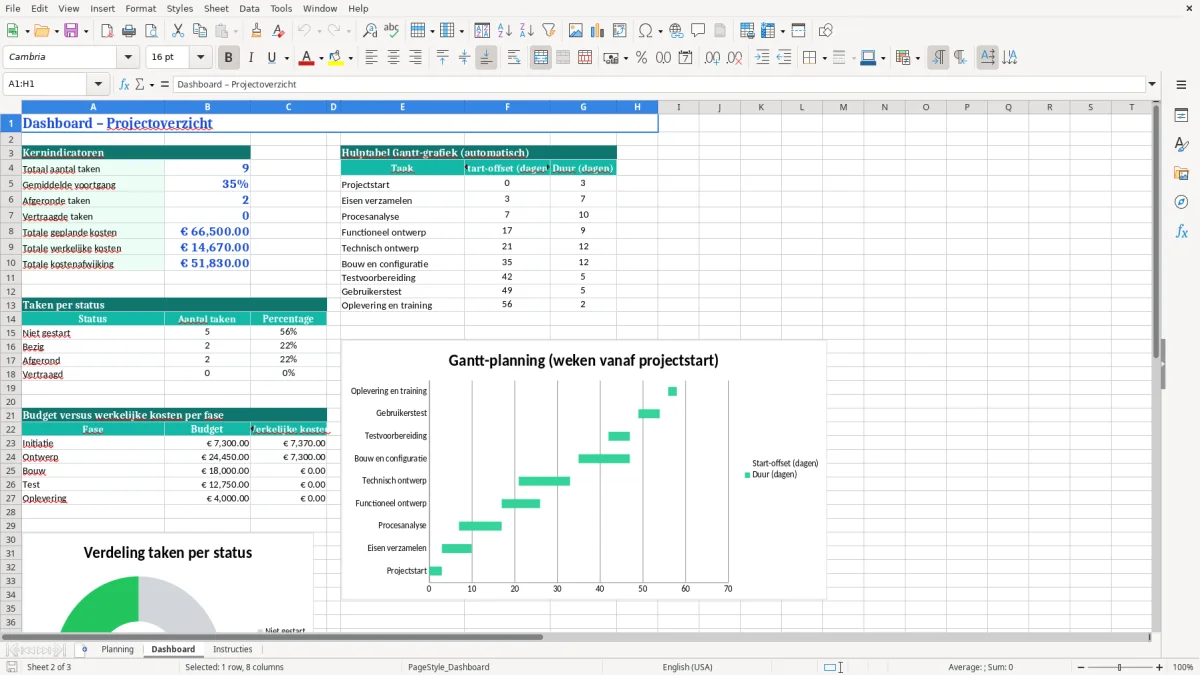Open font color dropdown arrow
Viewport: 1200px width, 675px height.
pyautogui.click(x=321, y=58)
